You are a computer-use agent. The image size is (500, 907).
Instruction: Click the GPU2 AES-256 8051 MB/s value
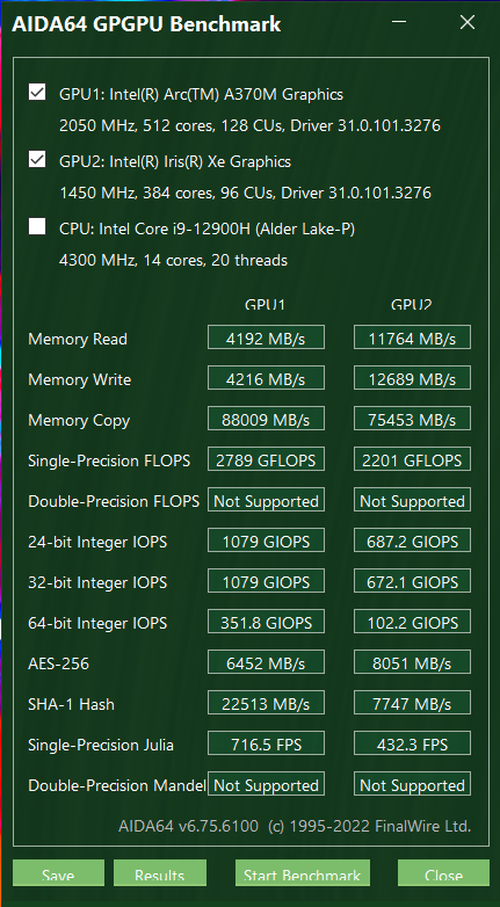[x=412, y=662]
